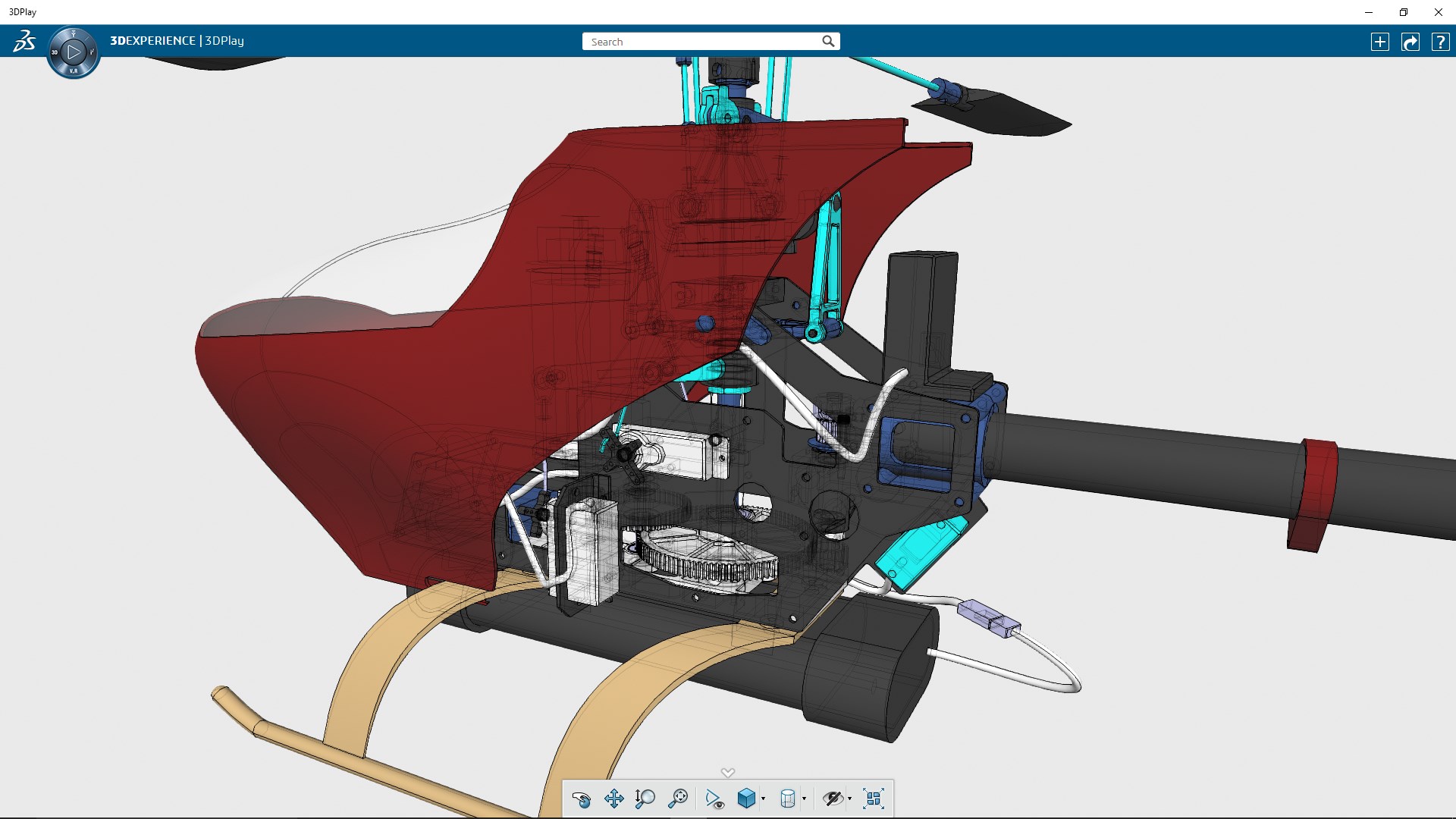Click the blue cube standard views icon

[x=746, y=799]
